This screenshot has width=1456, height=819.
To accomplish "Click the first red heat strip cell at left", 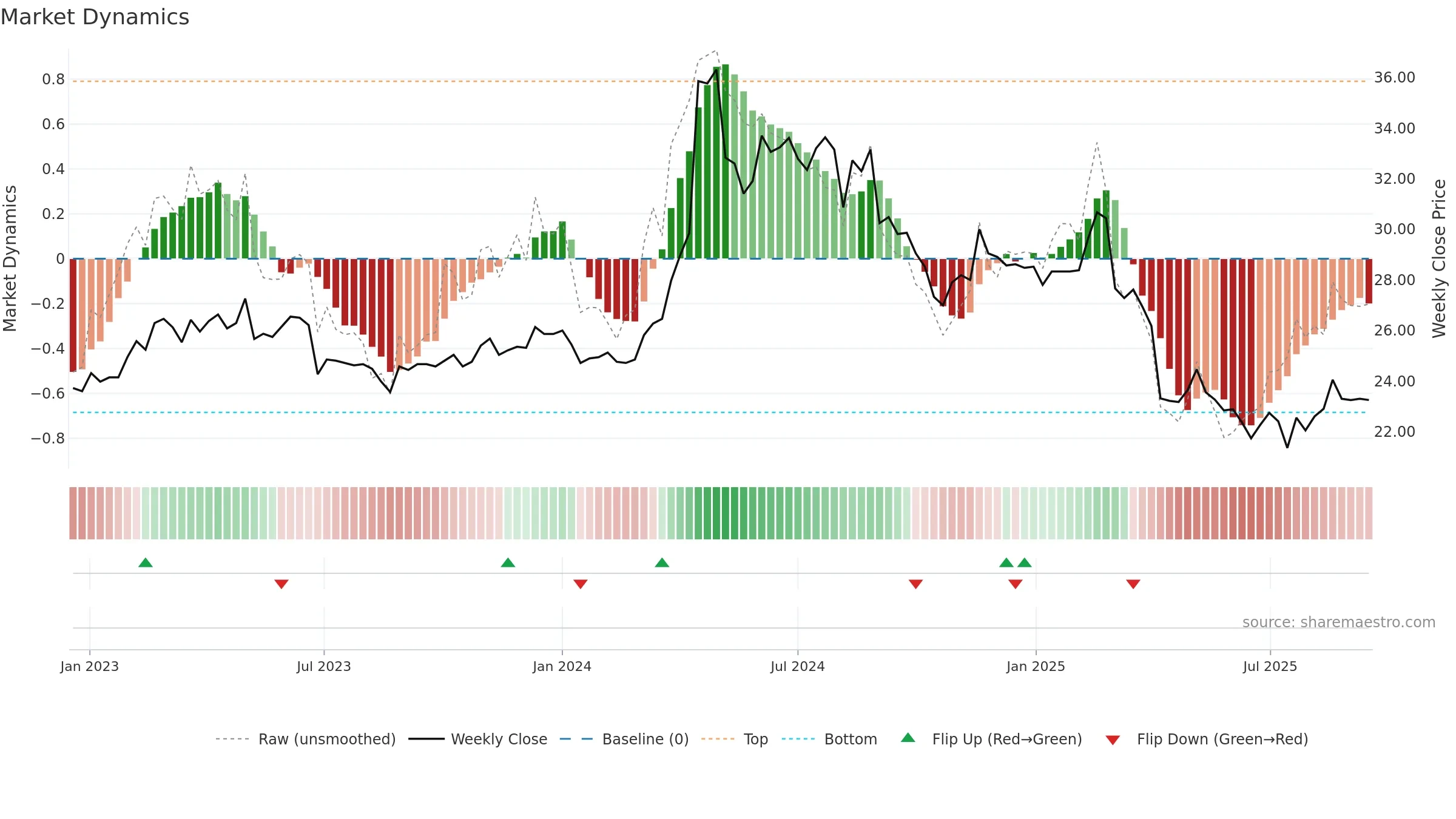I will tap(73, 513).
